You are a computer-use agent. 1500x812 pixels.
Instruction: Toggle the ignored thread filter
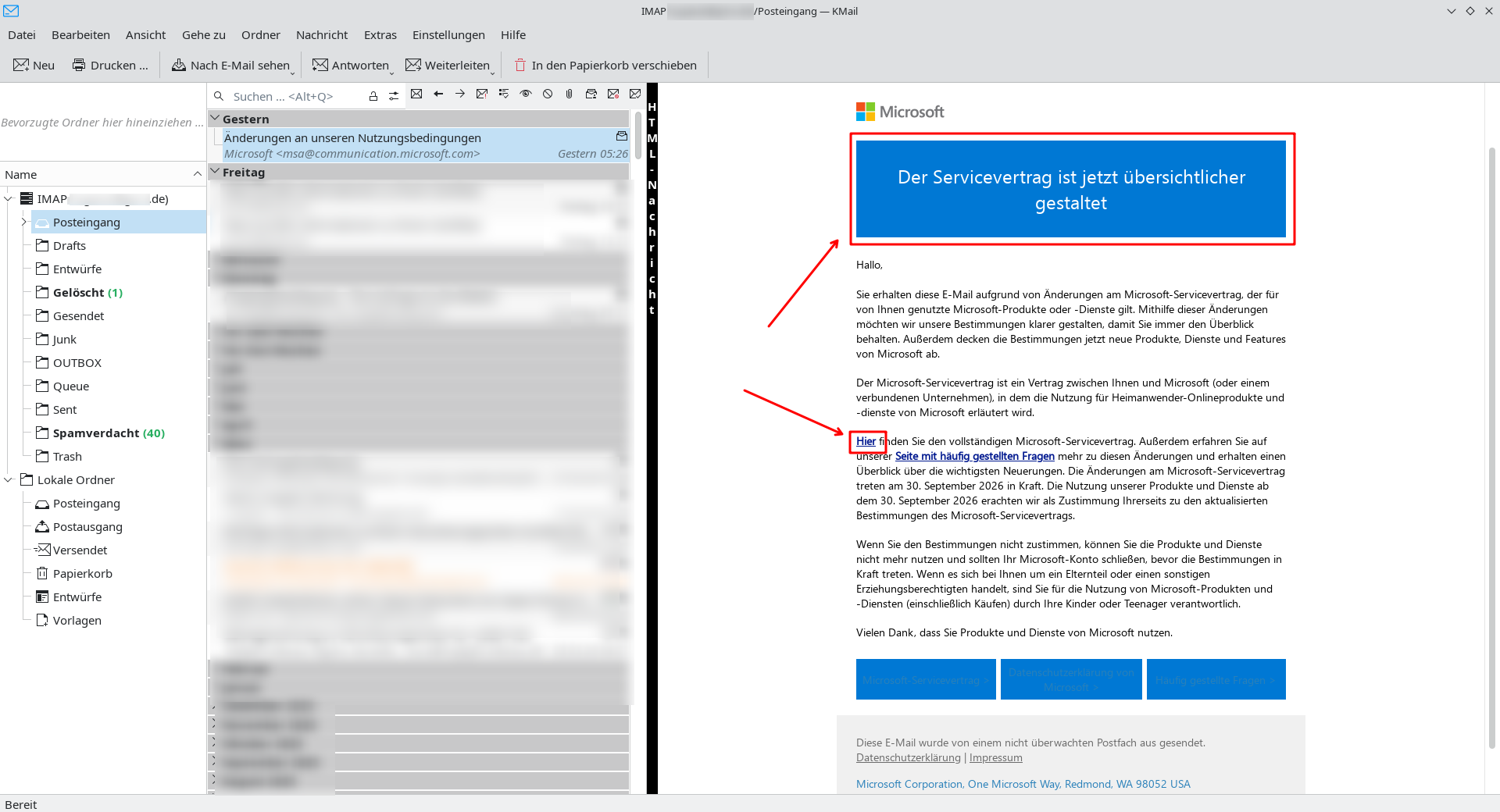[548, 94]
